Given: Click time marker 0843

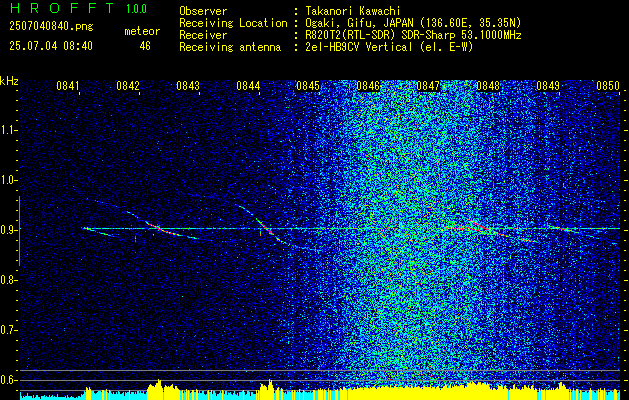Looking at the screenshot, I should tap(188, 86).
